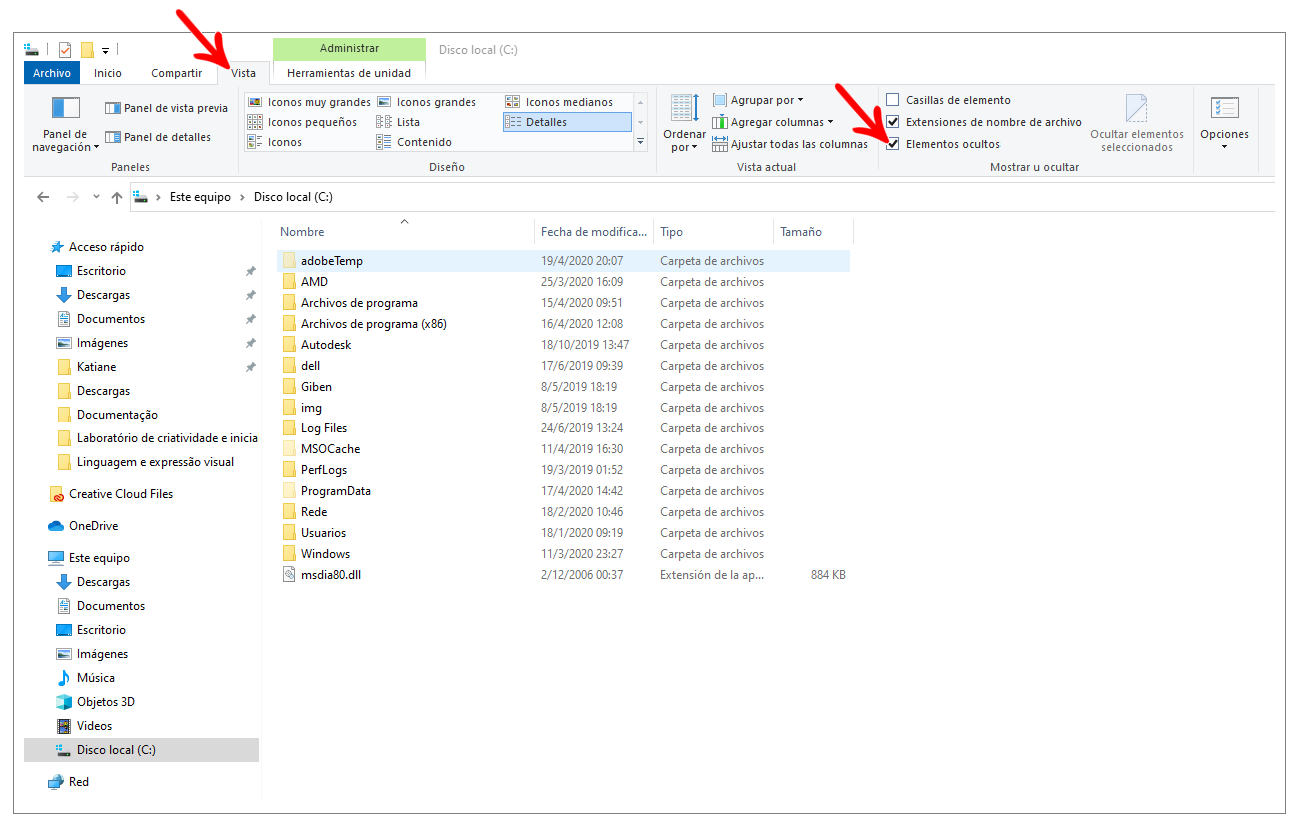The width and height of the screenshot is (1292, 821).
Task: Open the recent locations dropdown arrow
Action: click(x=96, y=197)
